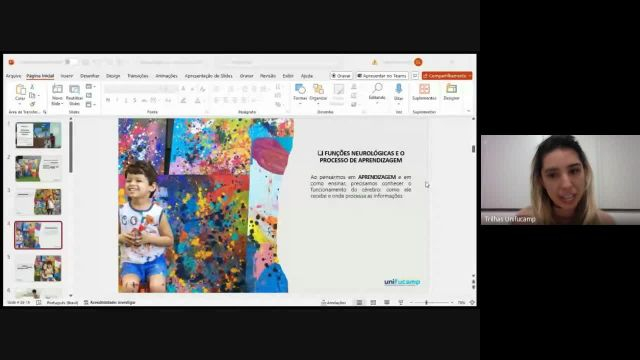Screen dimensions: 640x360
Task: Switch to the Inserir tab
Action: [x=67, y=76]
